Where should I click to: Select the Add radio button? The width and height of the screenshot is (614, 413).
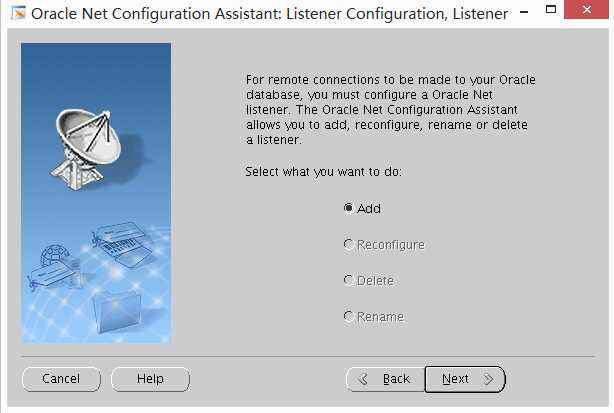point(348,208)
